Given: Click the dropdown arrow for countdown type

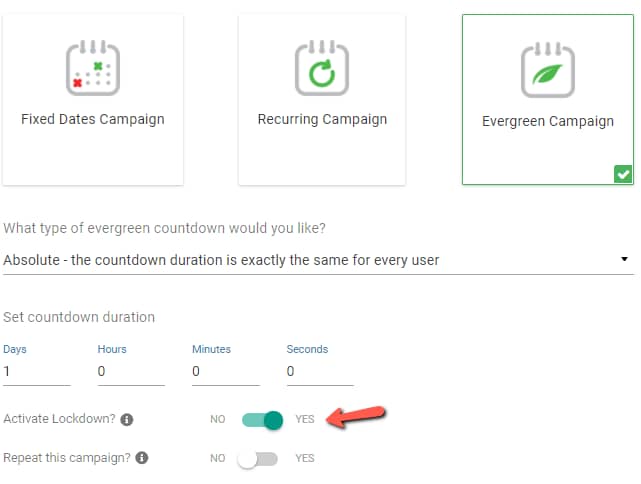Looking at the screenshot, I should click(x=624, y=259).
